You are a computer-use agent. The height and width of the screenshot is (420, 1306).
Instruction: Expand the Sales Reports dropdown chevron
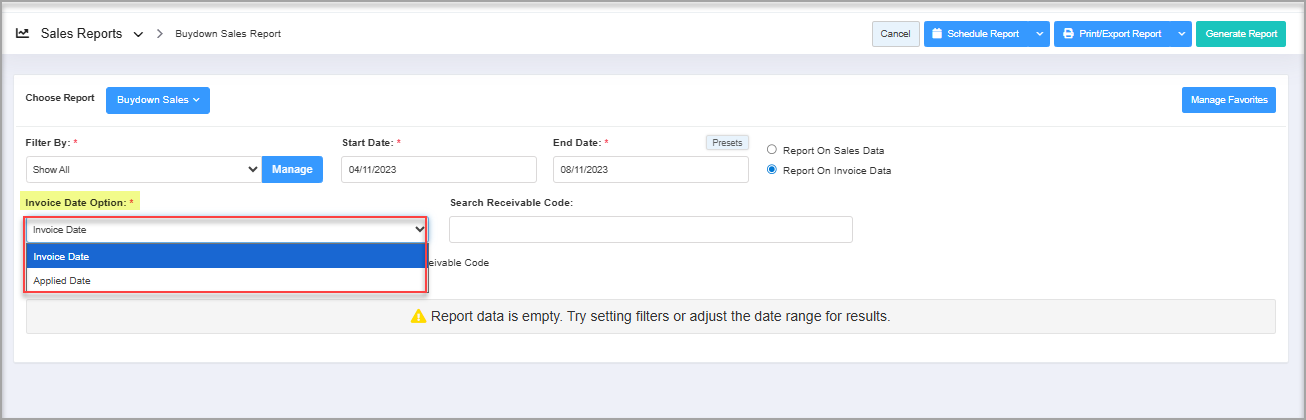(x=138, y=34)
